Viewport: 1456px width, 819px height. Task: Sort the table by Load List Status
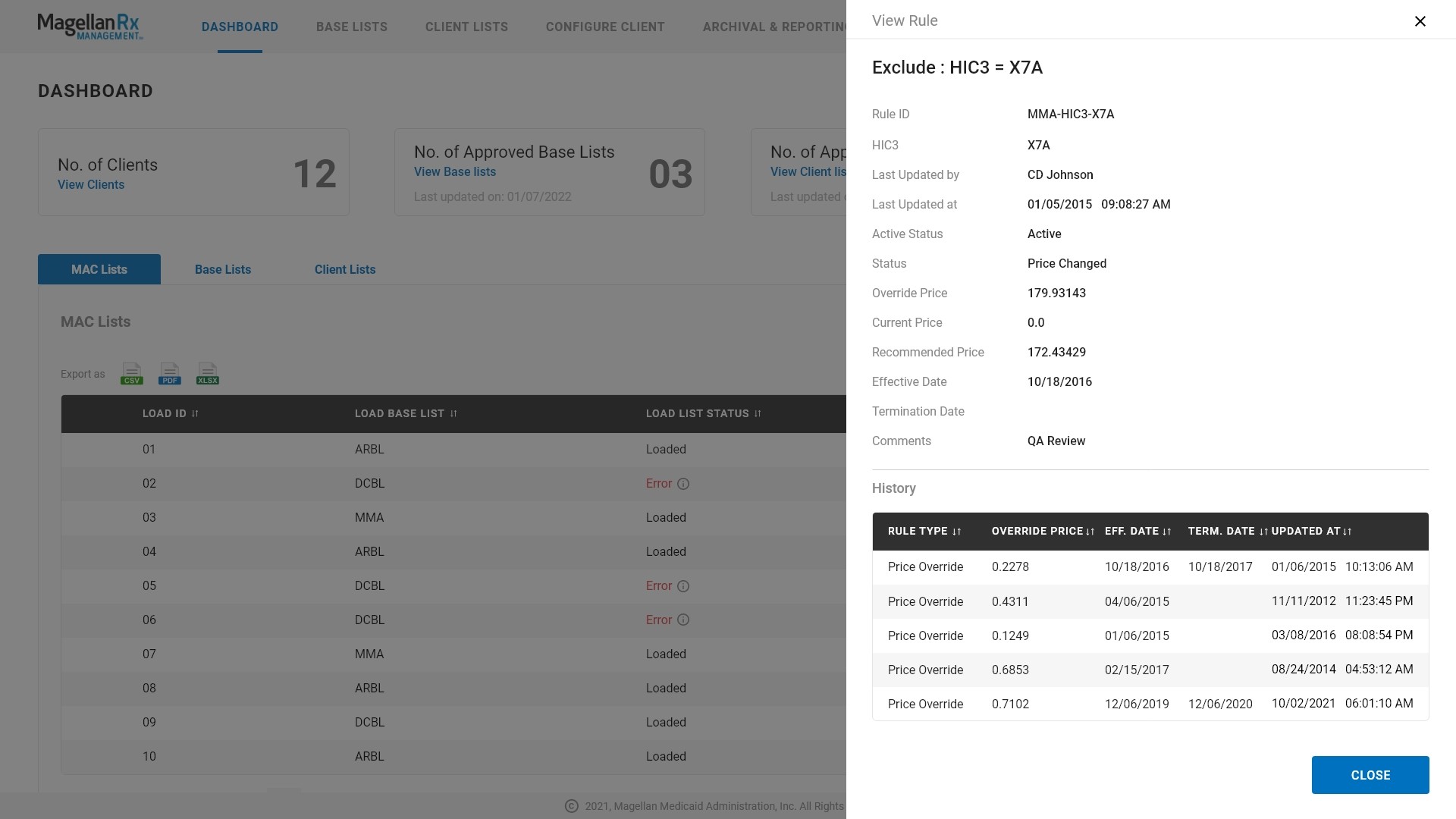(758, 413)
